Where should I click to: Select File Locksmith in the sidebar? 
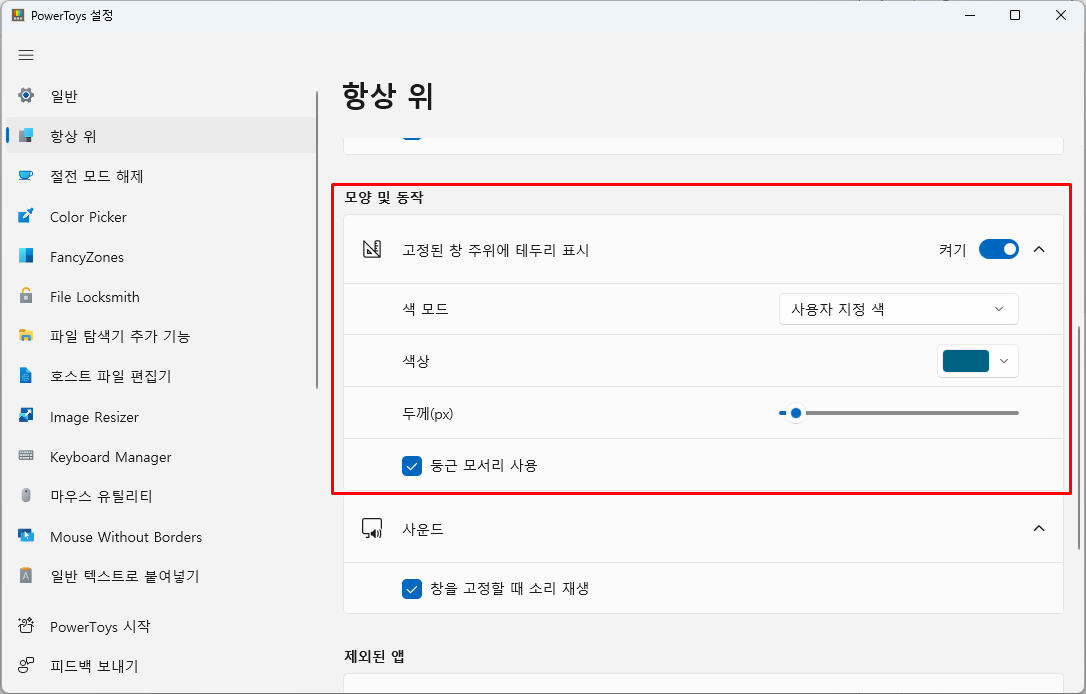point(161,296)
